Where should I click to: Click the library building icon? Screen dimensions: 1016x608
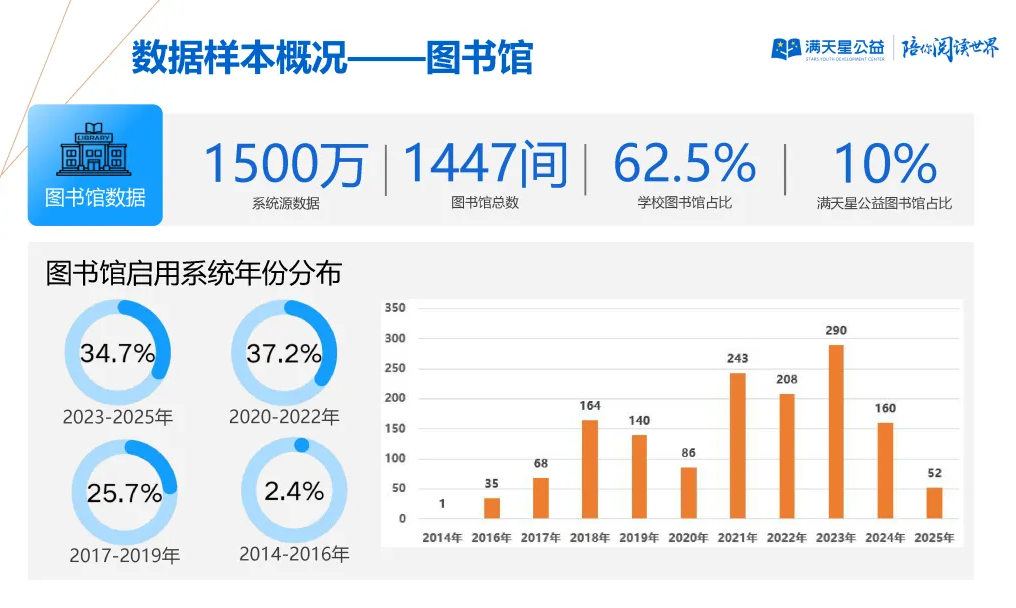coord(94,149)
